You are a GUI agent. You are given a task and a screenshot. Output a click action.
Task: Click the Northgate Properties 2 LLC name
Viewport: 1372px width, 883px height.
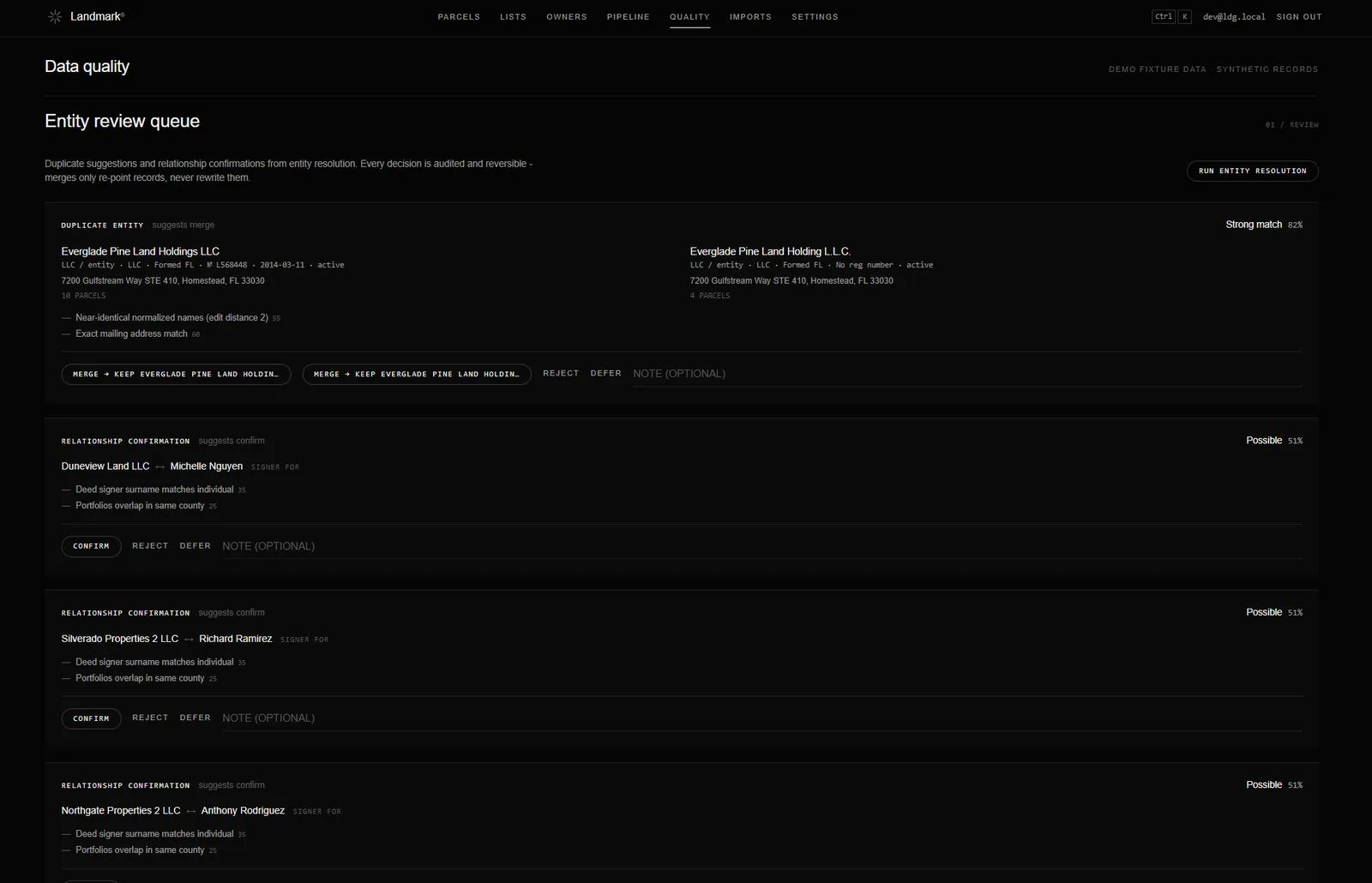pos(121,810)
